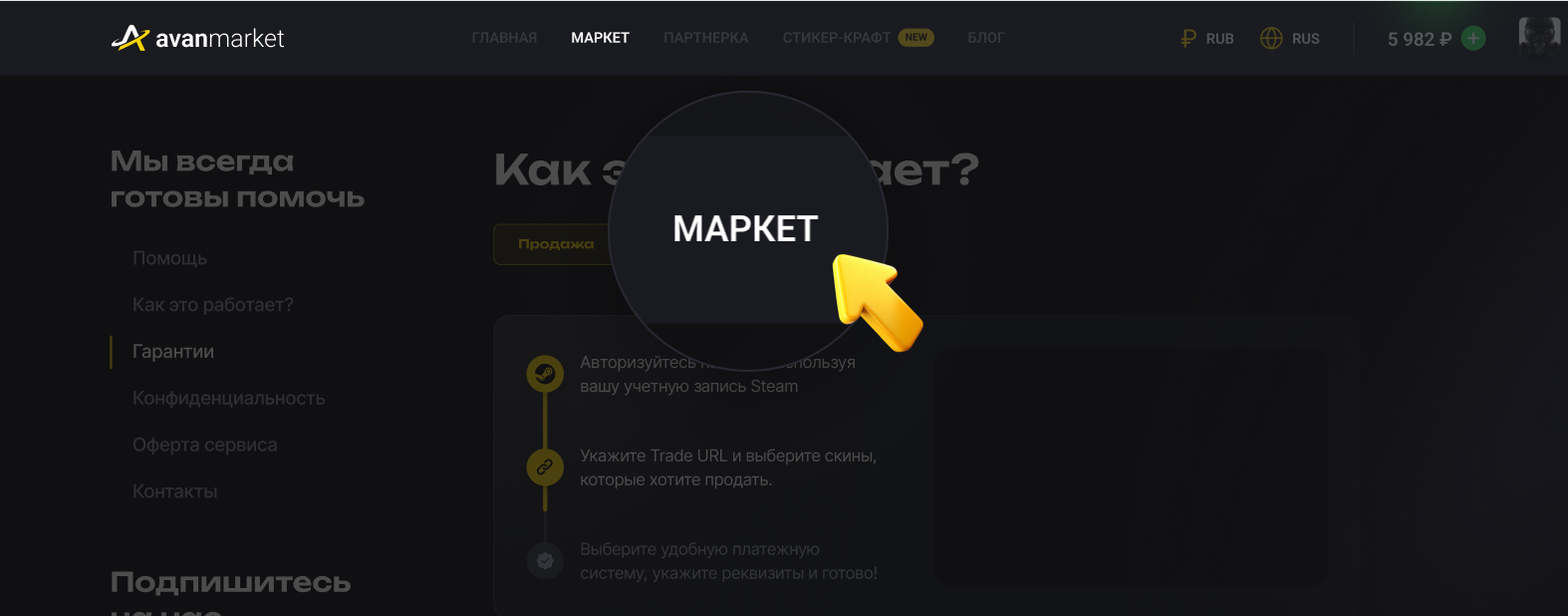
Task: Click the Steam step icon
Action: (x=545, y=374)
